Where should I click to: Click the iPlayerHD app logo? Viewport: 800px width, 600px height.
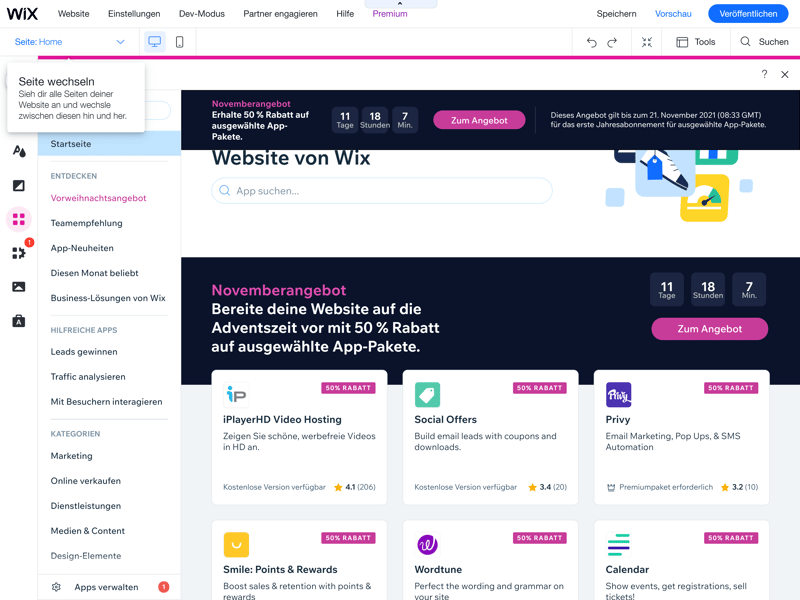click(236, 395)
